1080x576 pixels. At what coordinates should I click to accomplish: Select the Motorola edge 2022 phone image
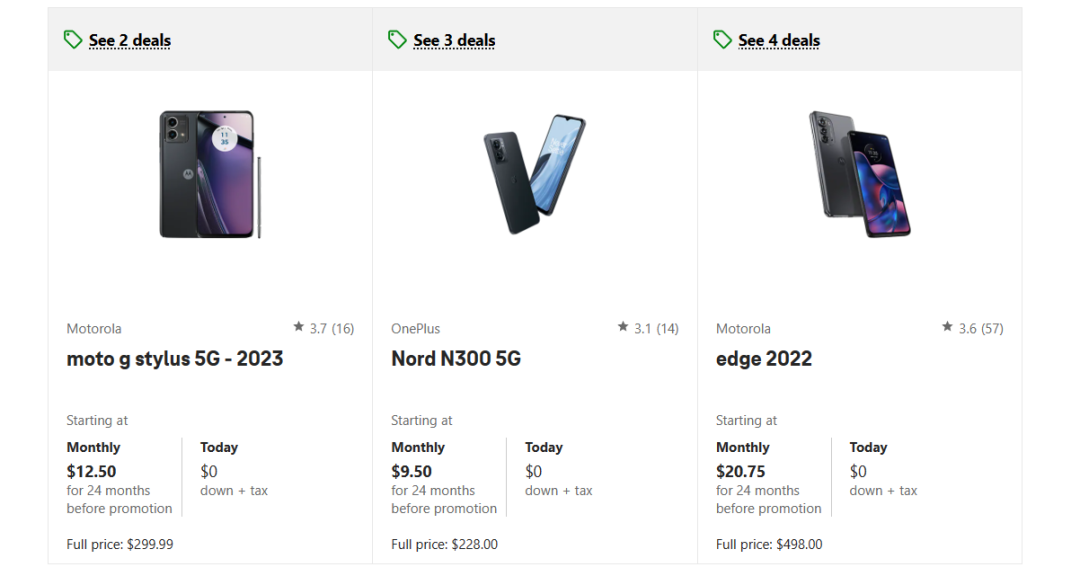pyautogui.click(x=860, y=175)
